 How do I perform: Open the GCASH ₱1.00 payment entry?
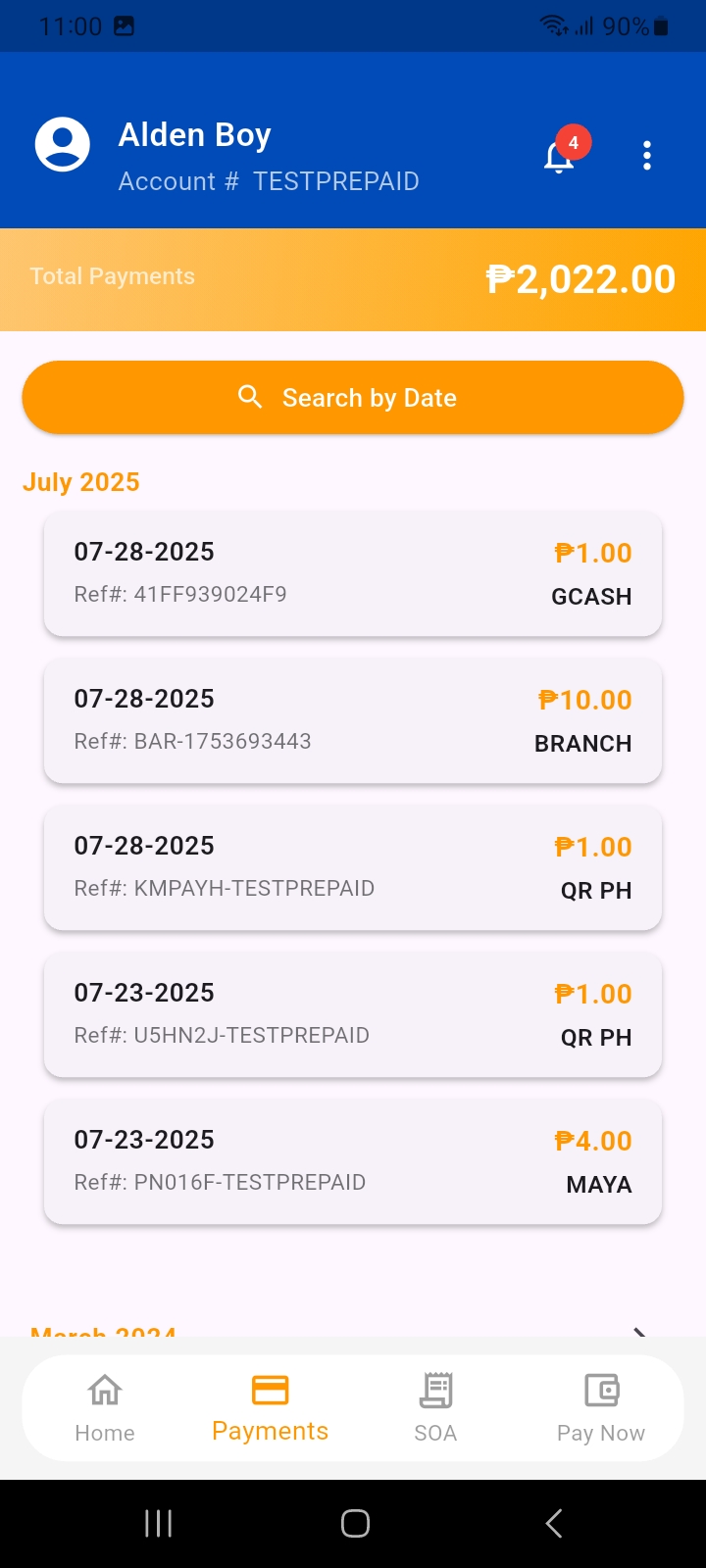pos(353,573)
